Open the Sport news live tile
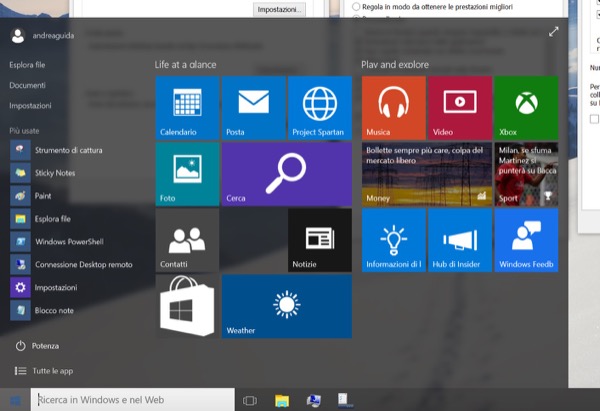The height and width of the screenshot is (411, 600). pos(527,174)
